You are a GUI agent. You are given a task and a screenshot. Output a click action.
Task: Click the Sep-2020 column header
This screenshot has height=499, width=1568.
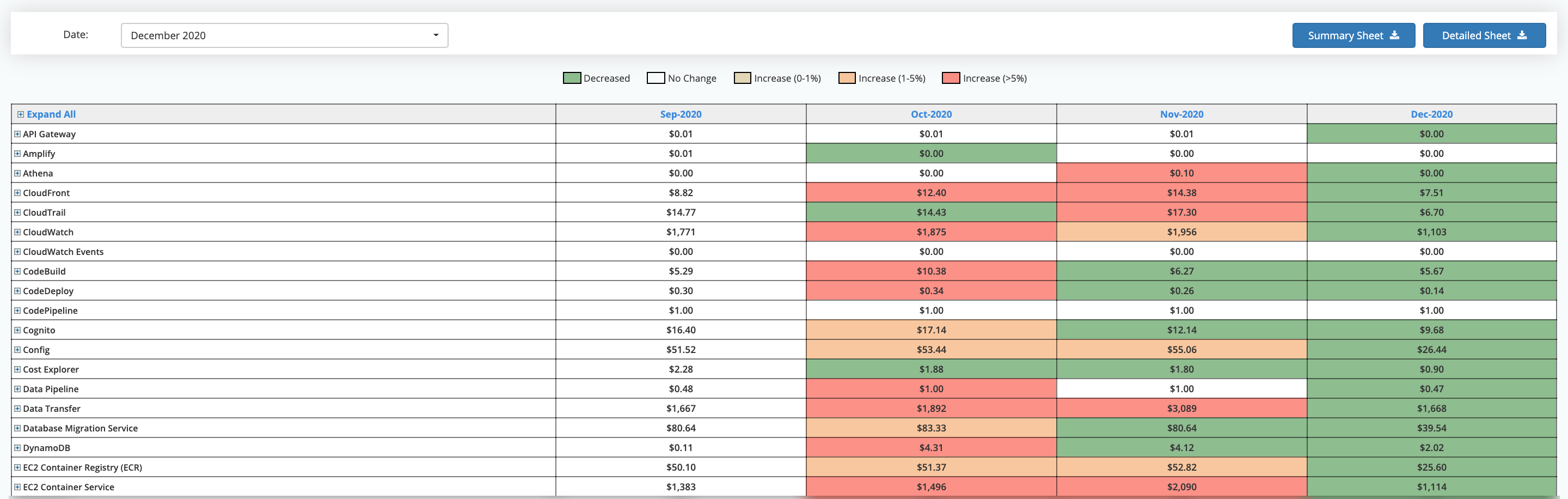[x=681, y=114]
